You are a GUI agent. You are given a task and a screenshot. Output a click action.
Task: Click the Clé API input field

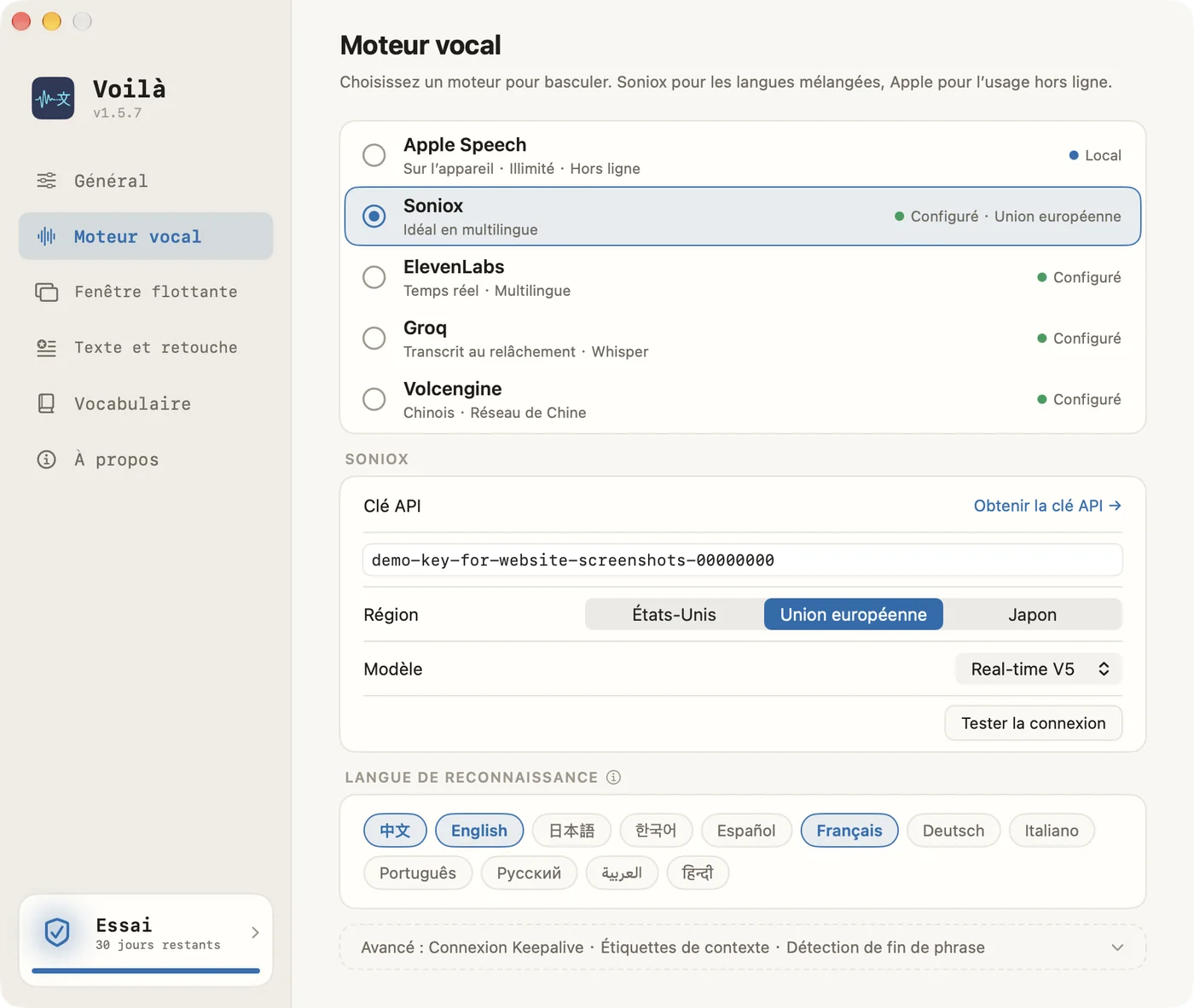point(743,560)
